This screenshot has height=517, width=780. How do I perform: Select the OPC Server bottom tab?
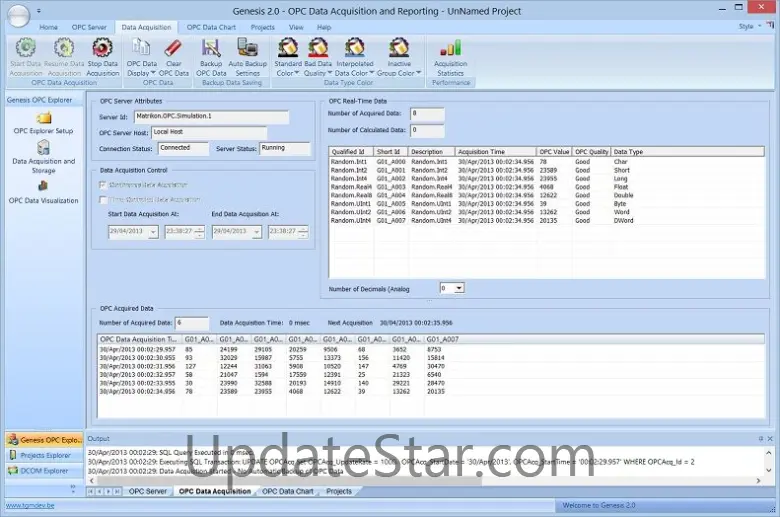[148, 491]
